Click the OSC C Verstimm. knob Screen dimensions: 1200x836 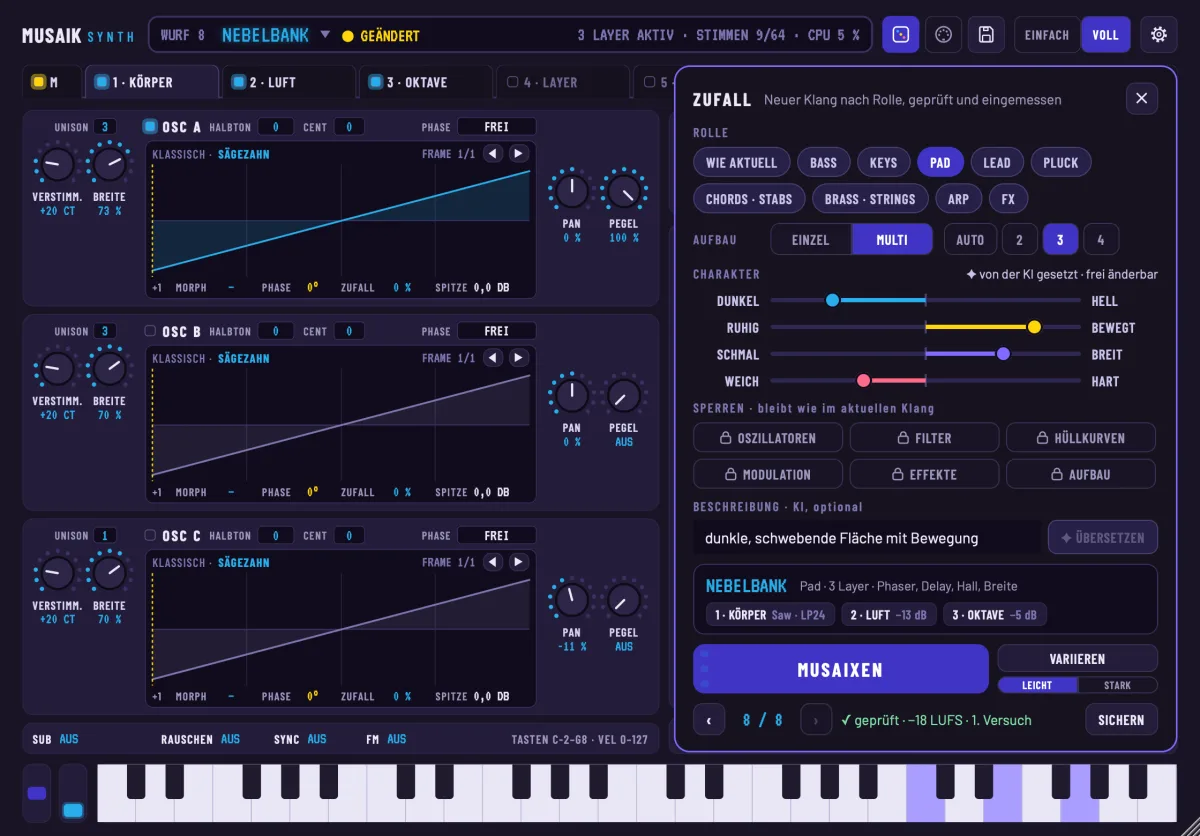coord(56,573)
